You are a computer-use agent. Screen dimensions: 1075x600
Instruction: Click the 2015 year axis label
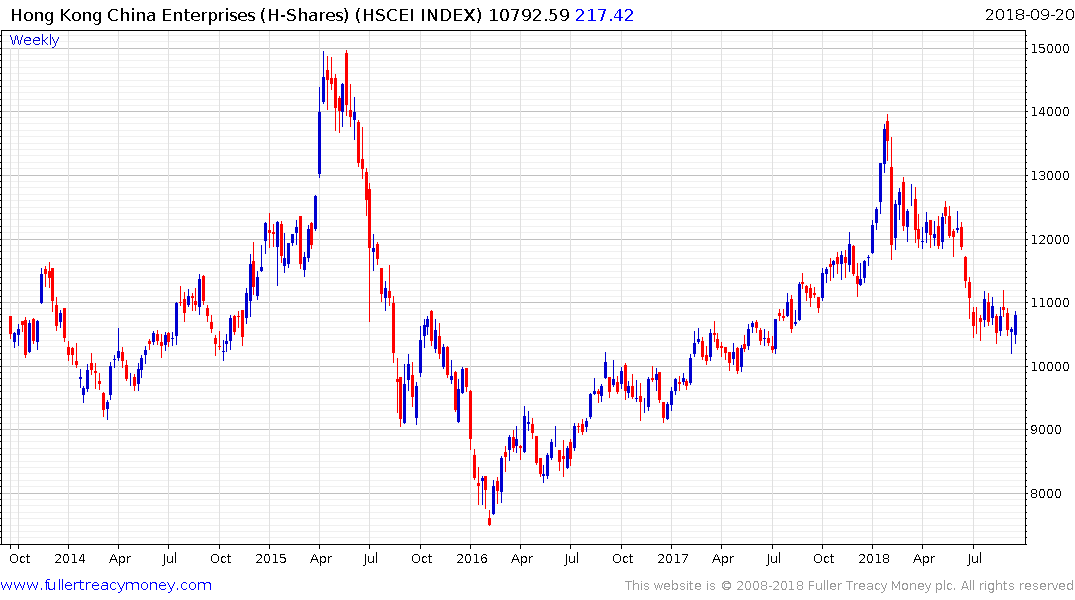coord(271,558)
